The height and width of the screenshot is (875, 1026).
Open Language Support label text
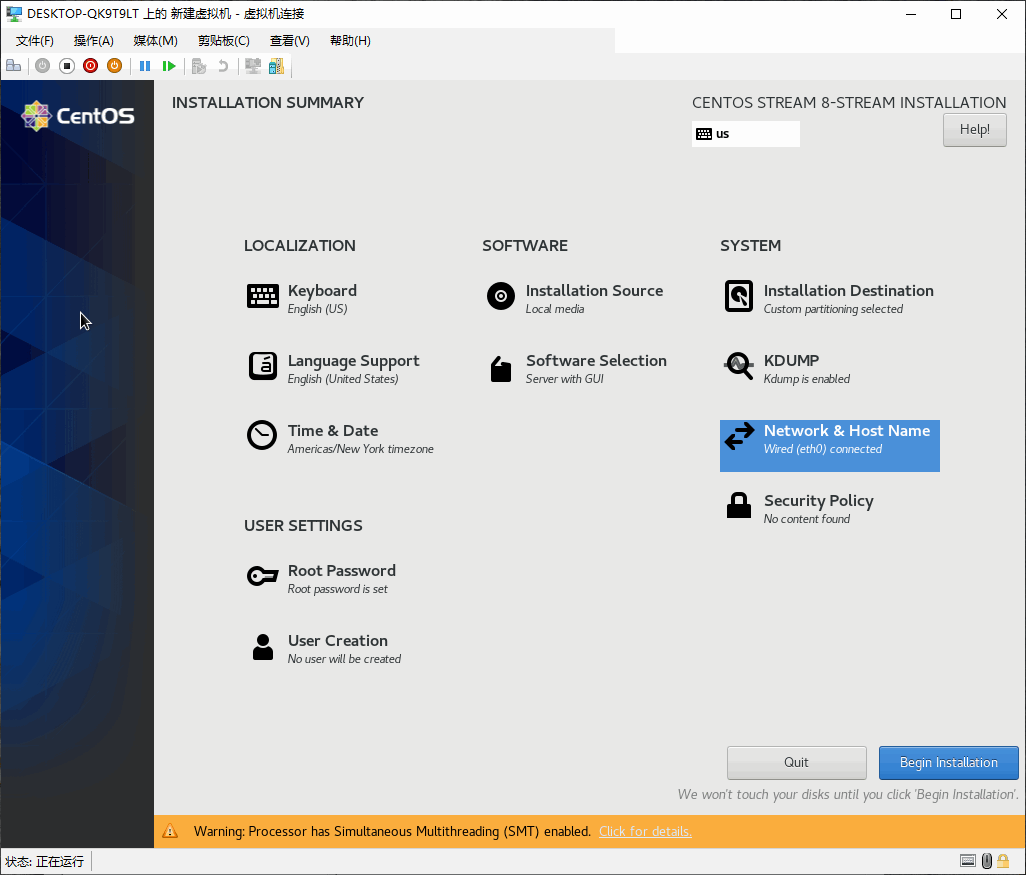coord(353,361)
